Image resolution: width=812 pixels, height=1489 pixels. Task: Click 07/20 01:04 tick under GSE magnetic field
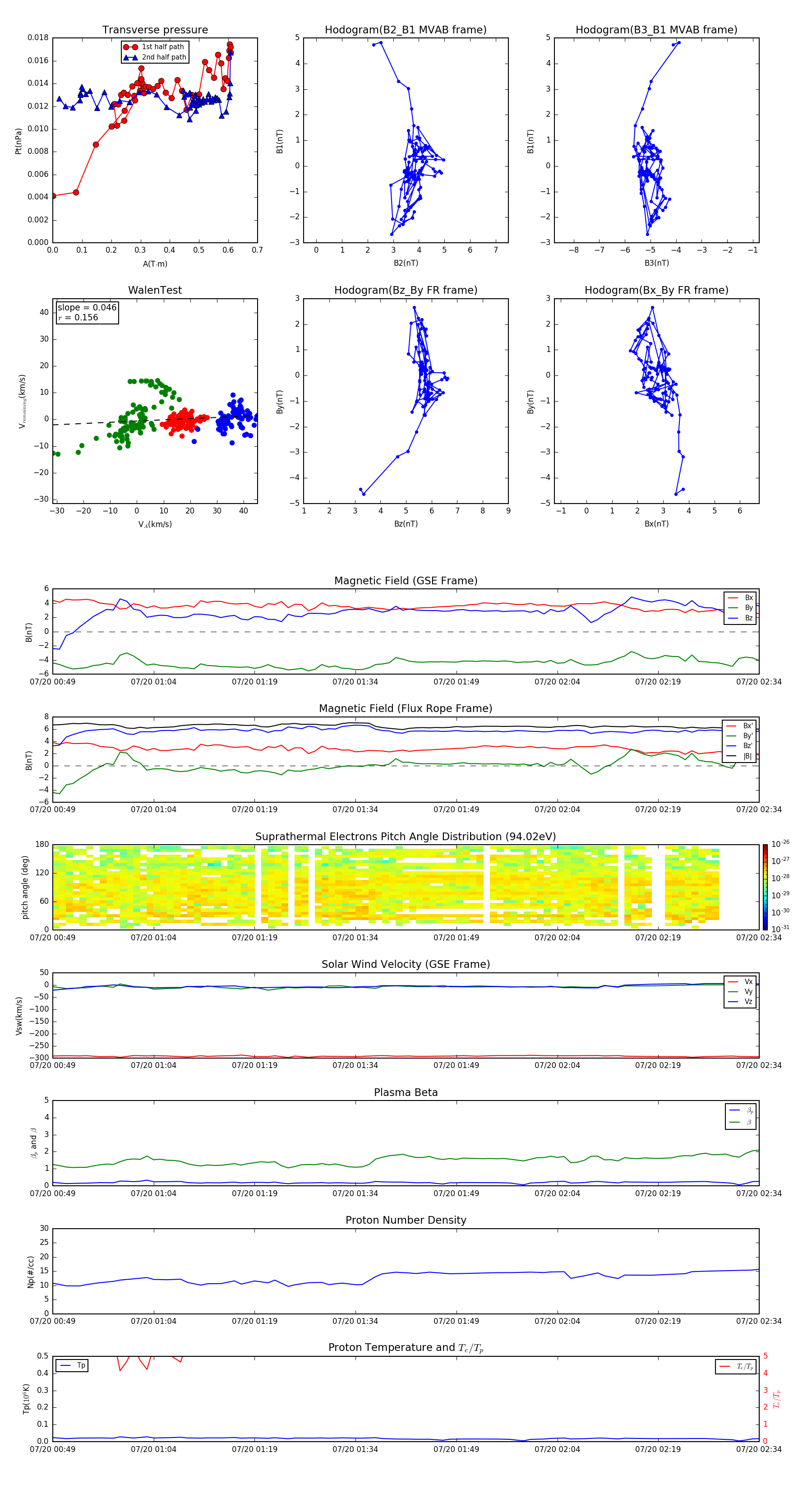[153, 681]
